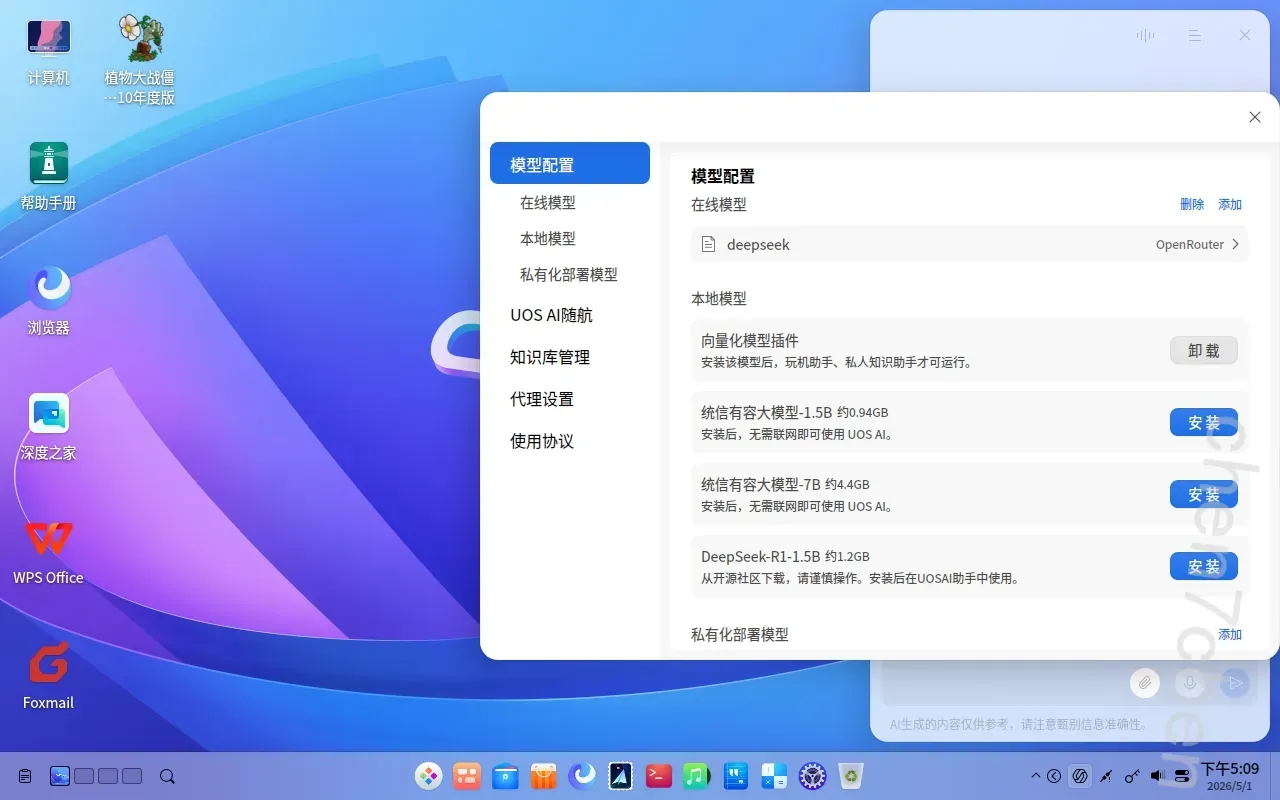Open the dark sail-logo app in the dock
Image resolution: width=1280 pixels, height=800 pixels.
pyautogui.click(x=621, y=776)
